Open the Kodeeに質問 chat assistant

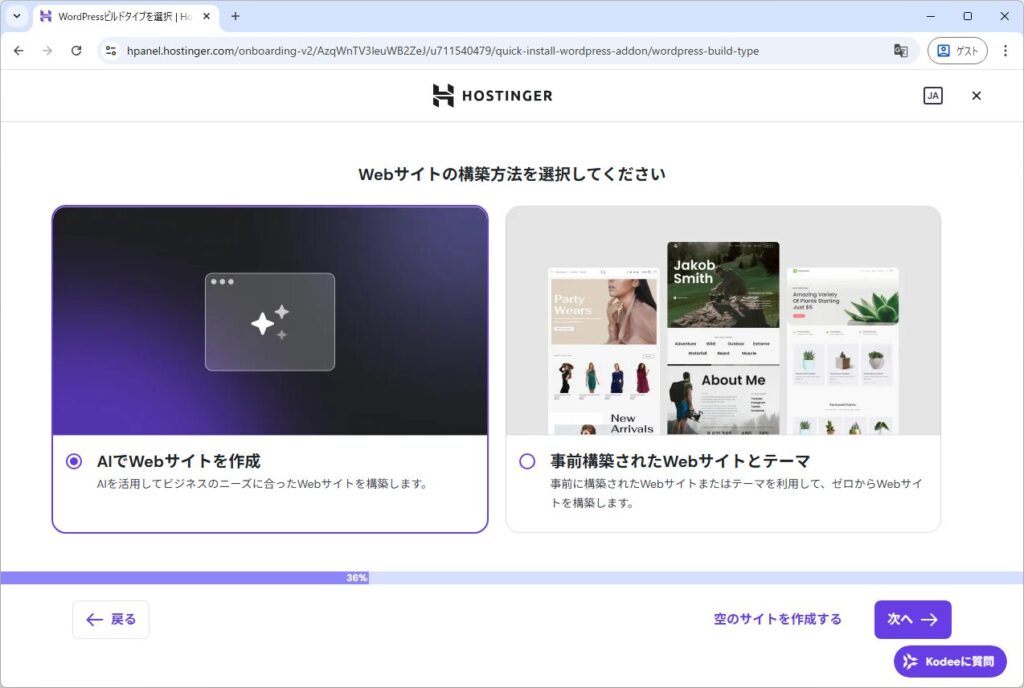click(950, 661)
